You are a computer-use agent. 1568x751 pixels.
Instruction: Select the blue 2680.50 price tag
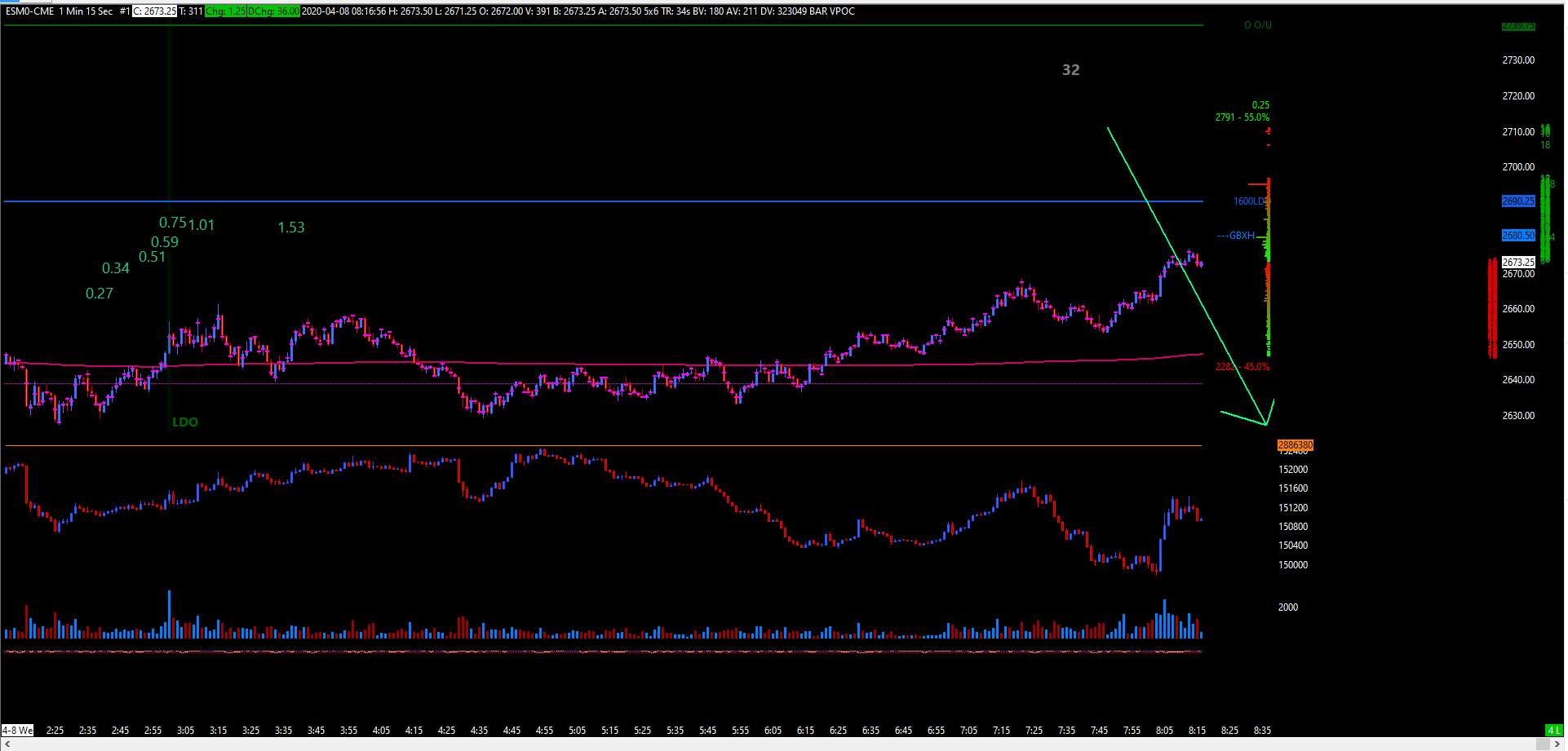[x=1518, y=235]
